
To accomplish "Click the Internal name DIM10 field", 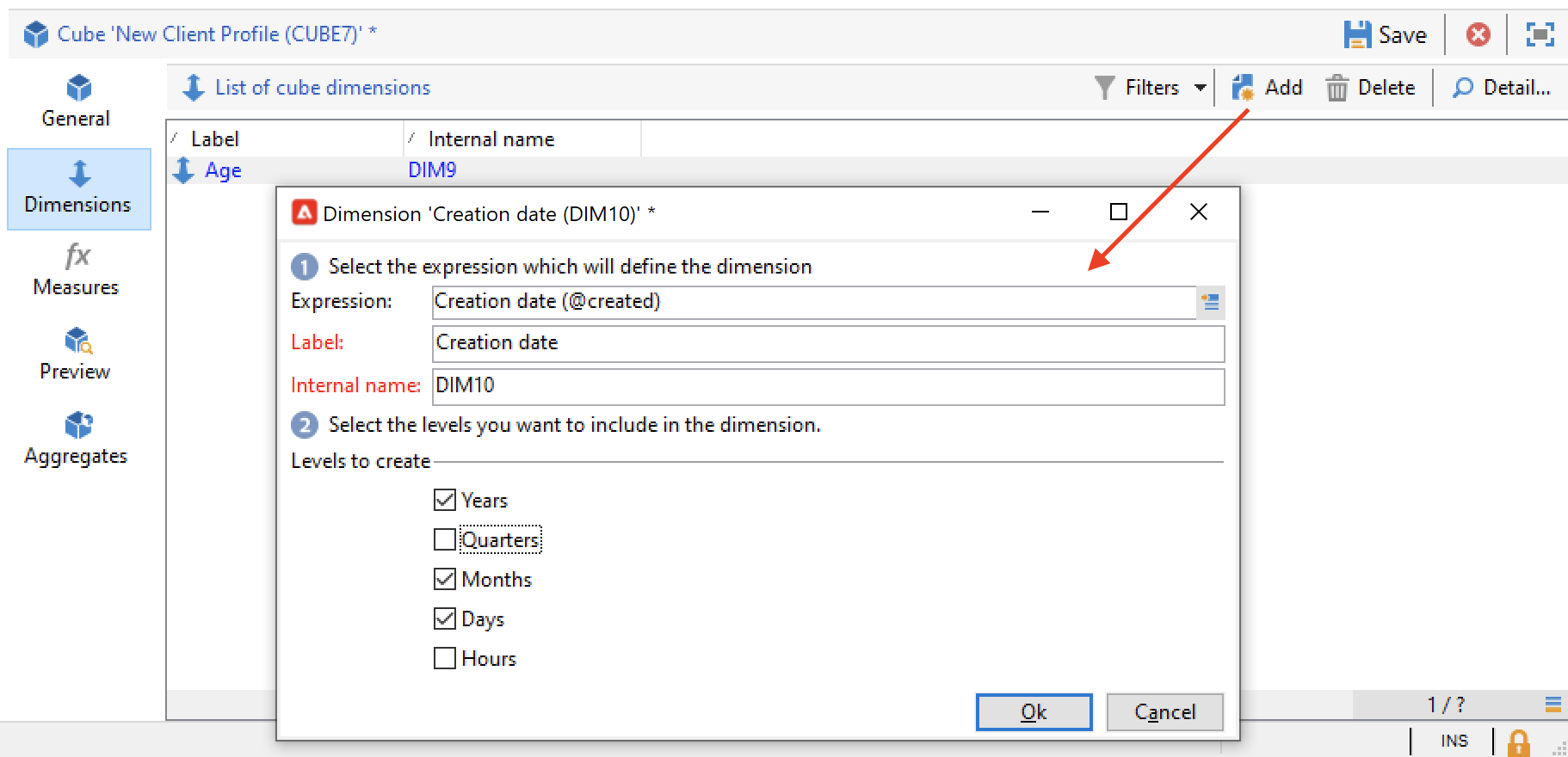I will [x=828, y=386].
